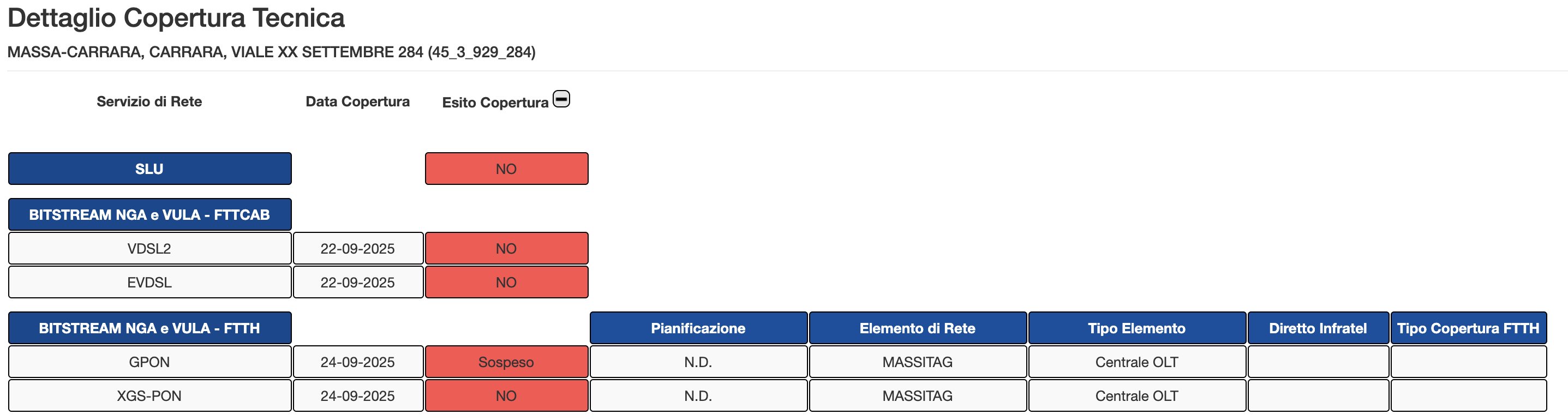This screenshot has height=420, width=1568.
Task: Click the Tipo Copertura FTTH column header
Action: coord(1468,328)
